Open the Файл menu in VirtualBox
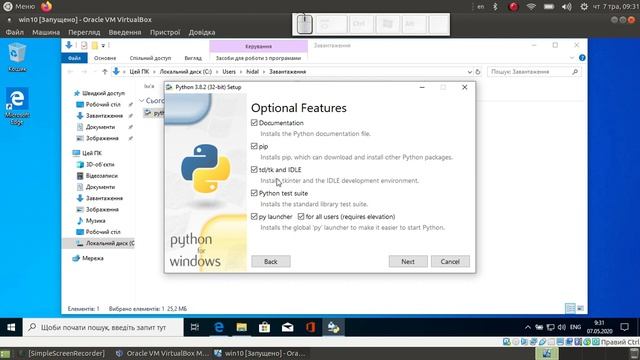The width and height of the screenshot is (640, 360). coord(15,32)
